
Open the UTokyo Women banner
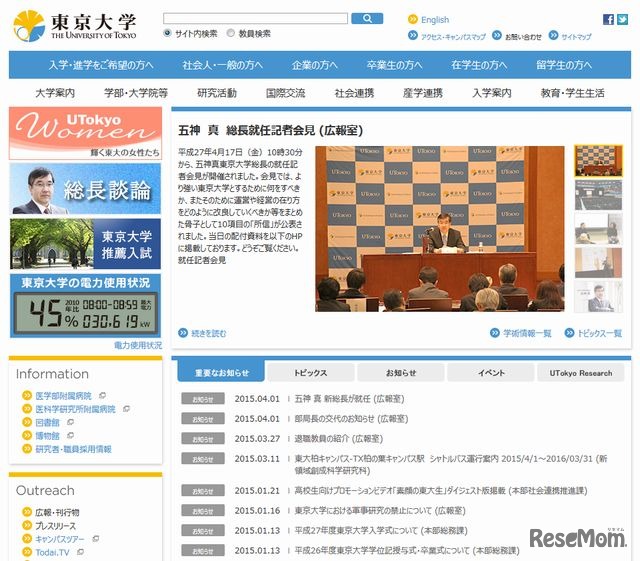[85, 133]
